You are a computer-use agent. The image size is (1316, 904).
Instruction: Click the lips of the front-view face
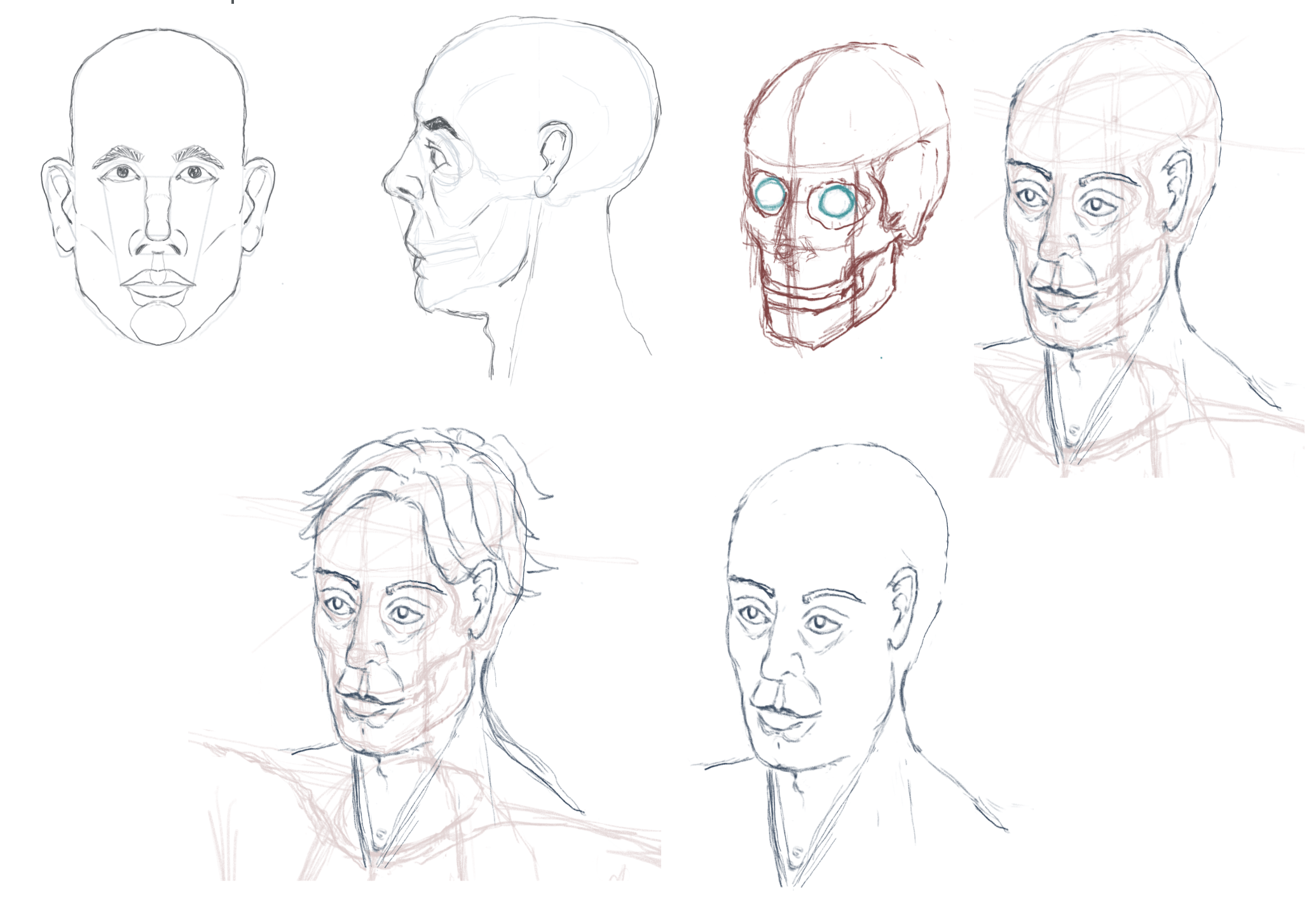click(x=158, y=284)
